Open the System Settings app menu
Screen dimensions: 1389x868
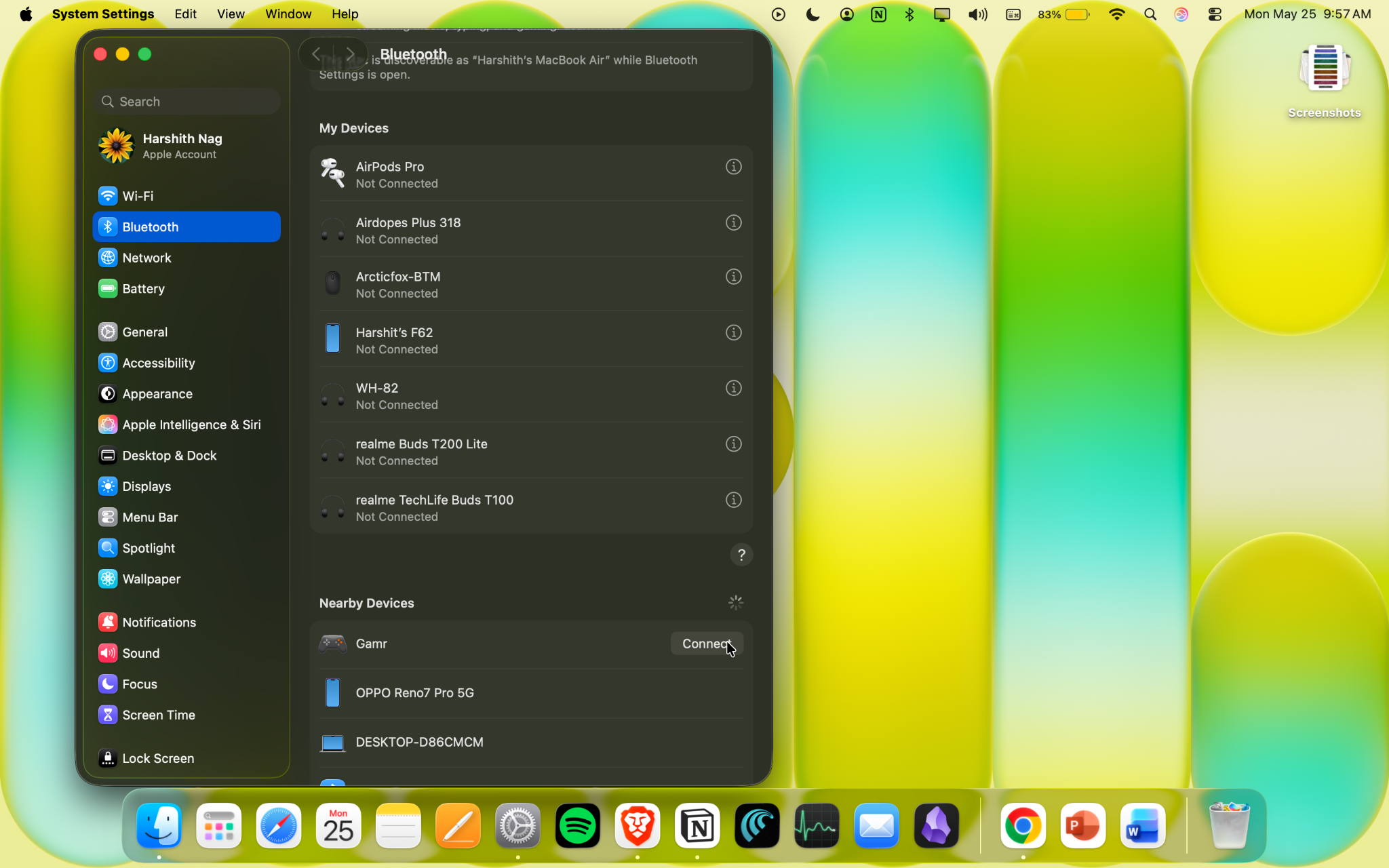point(103,14)
